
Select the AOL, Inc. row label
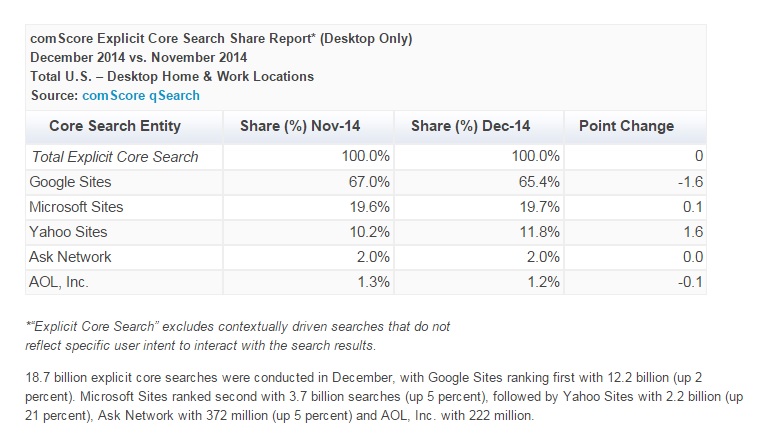click(61, 282)
